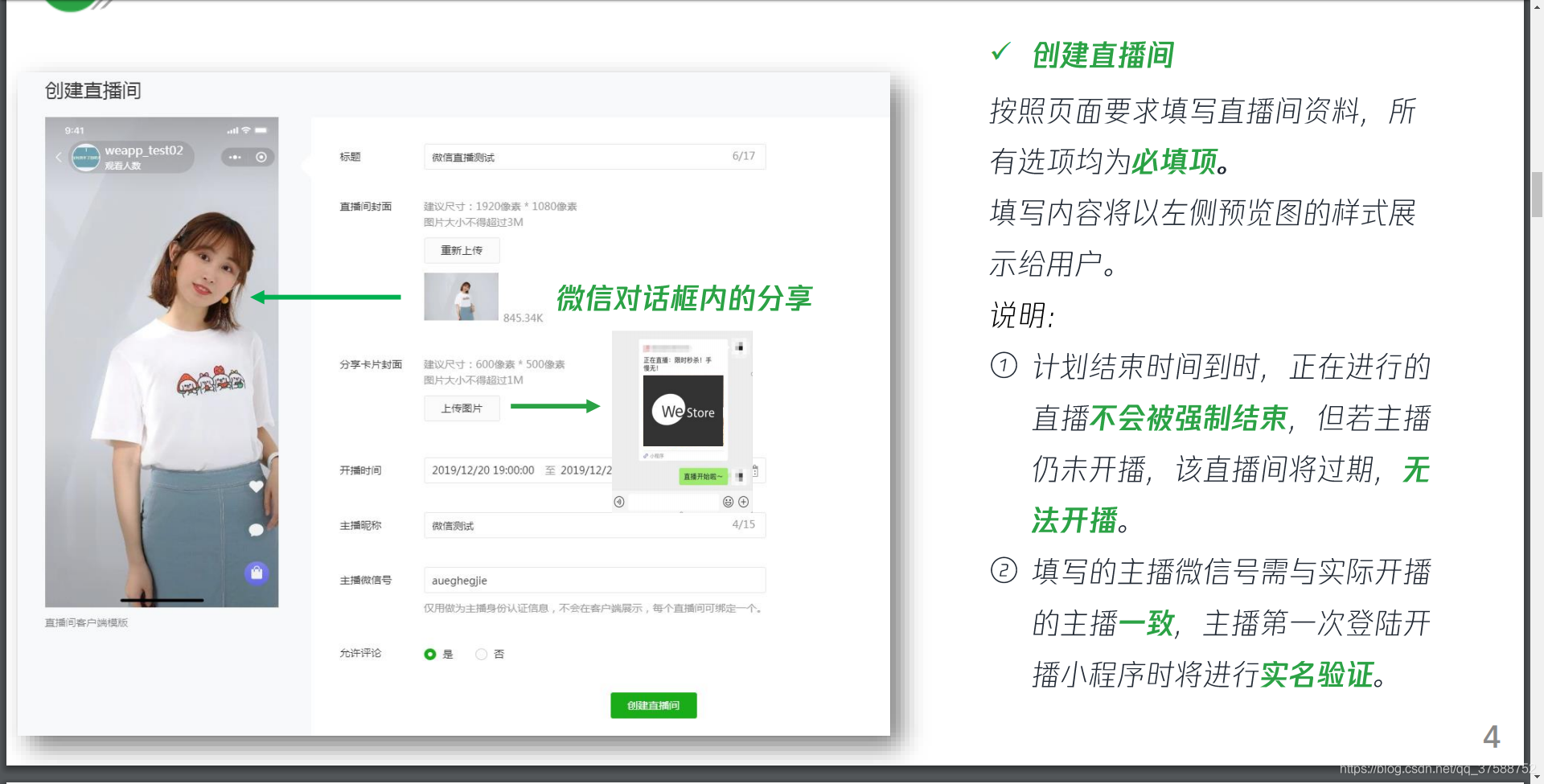Click the 创建直播间 page heading
The image size is (1544, 784).
[x=92, y=91]
